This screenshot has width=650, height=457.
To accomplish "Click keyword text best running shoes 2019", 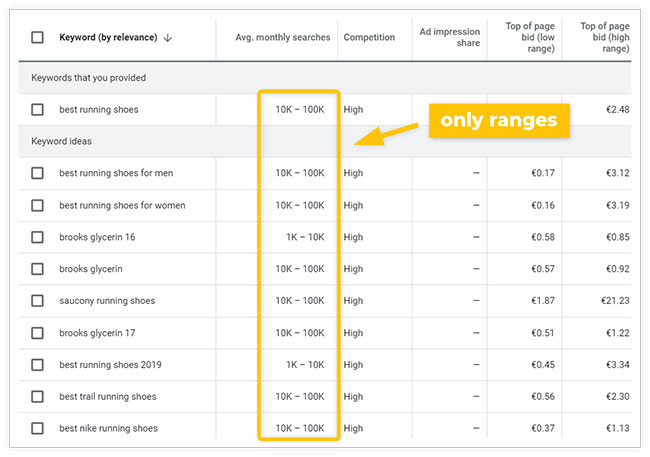I will pos(110,365).
